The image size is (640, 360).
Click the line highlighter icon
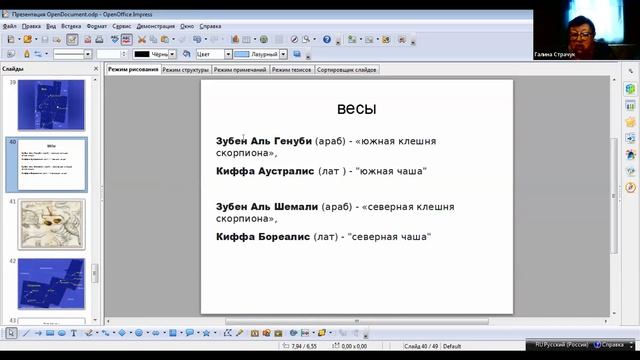27,54
